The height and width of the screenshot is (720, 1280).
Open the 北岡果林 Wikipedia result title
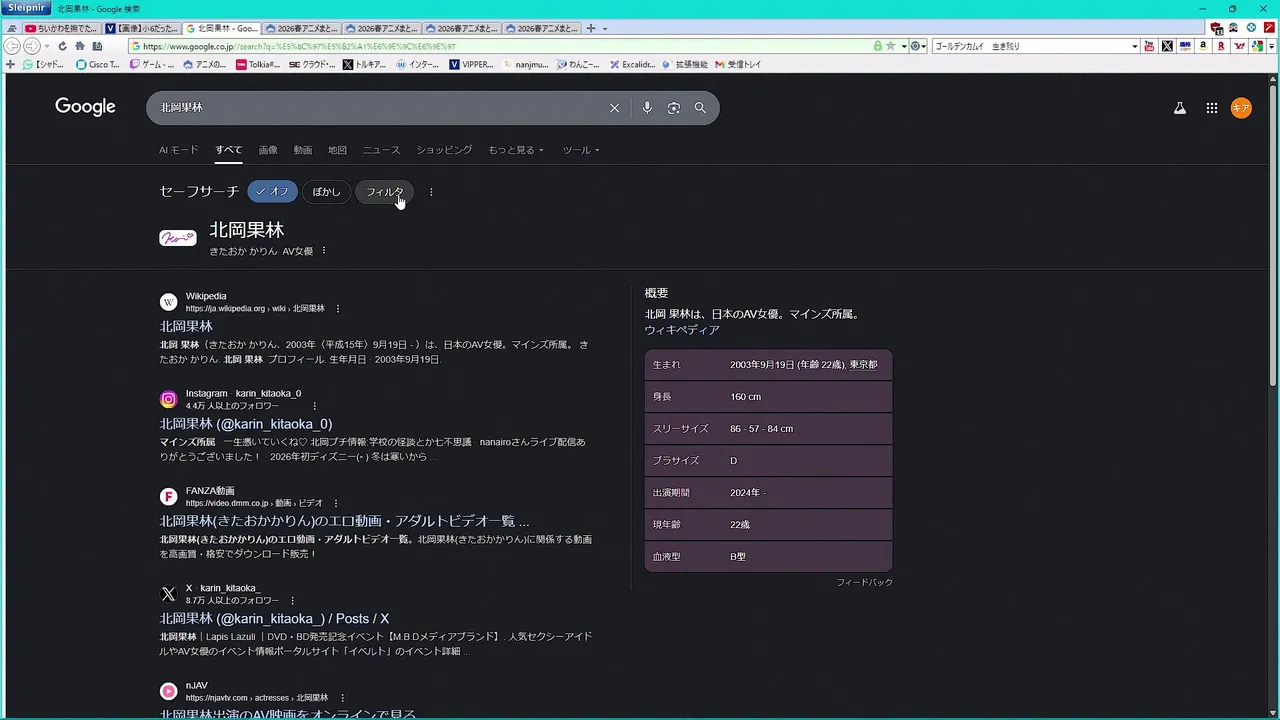[186, 326]
